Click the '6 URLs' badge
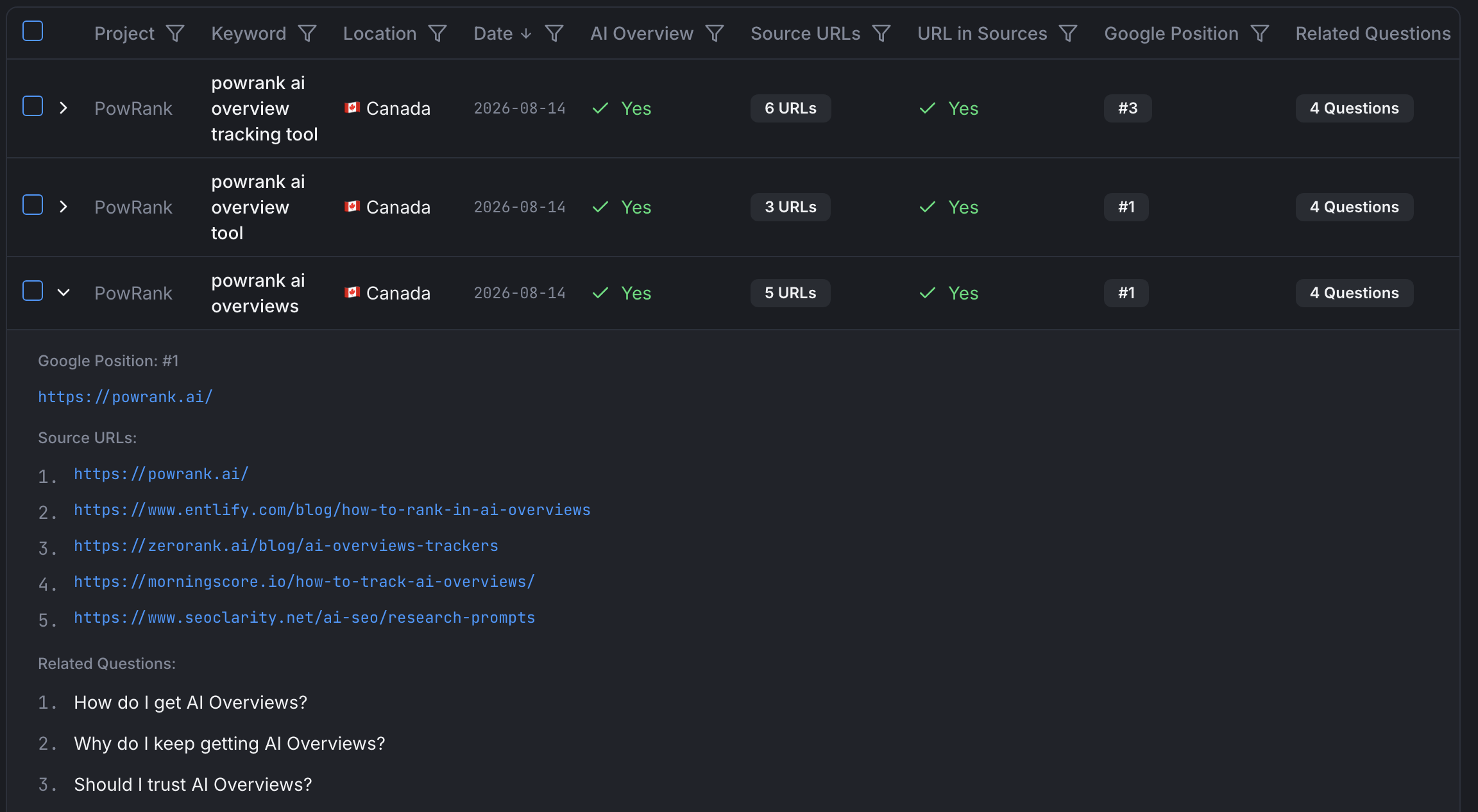The height and width of the screenshot is (812, 1478). (790, 108)
